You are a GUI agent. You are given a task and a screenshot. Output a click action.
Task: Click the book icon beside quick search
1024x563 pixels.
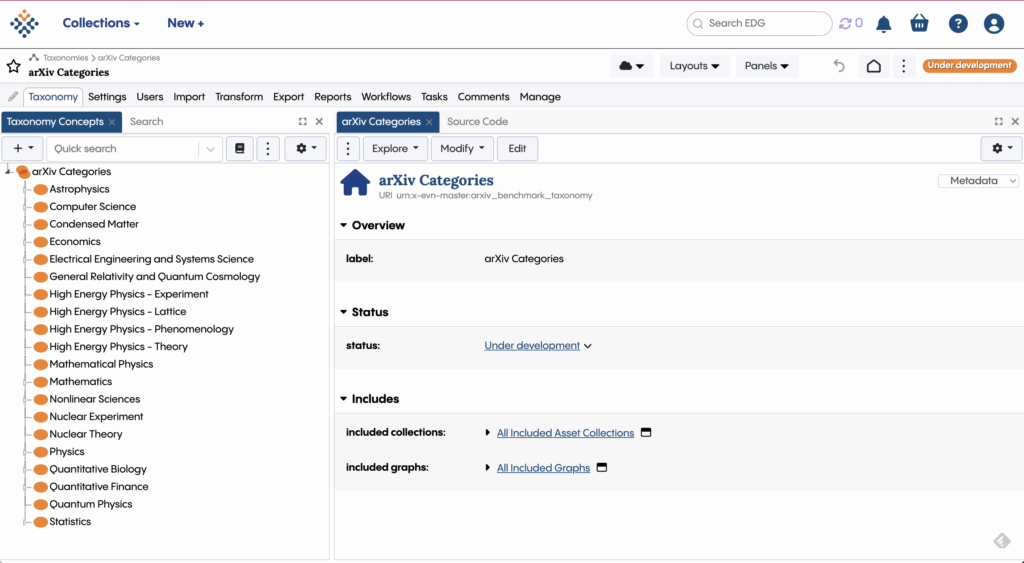[x=238, y=149]
